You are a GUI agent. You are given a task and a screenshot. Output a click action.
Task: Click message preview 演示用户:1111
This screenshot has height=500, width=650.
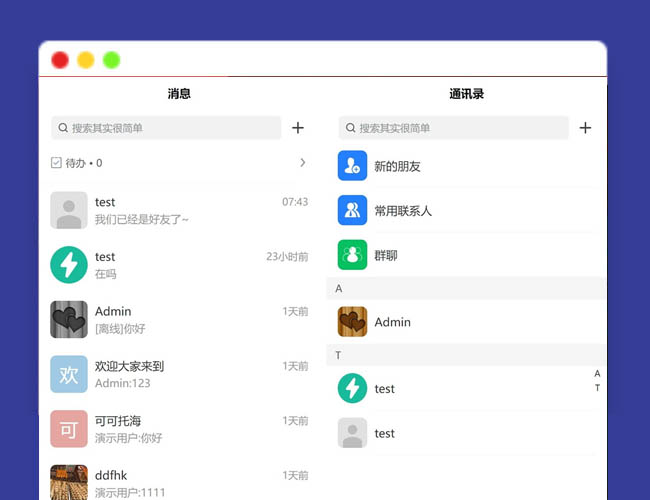130,493
